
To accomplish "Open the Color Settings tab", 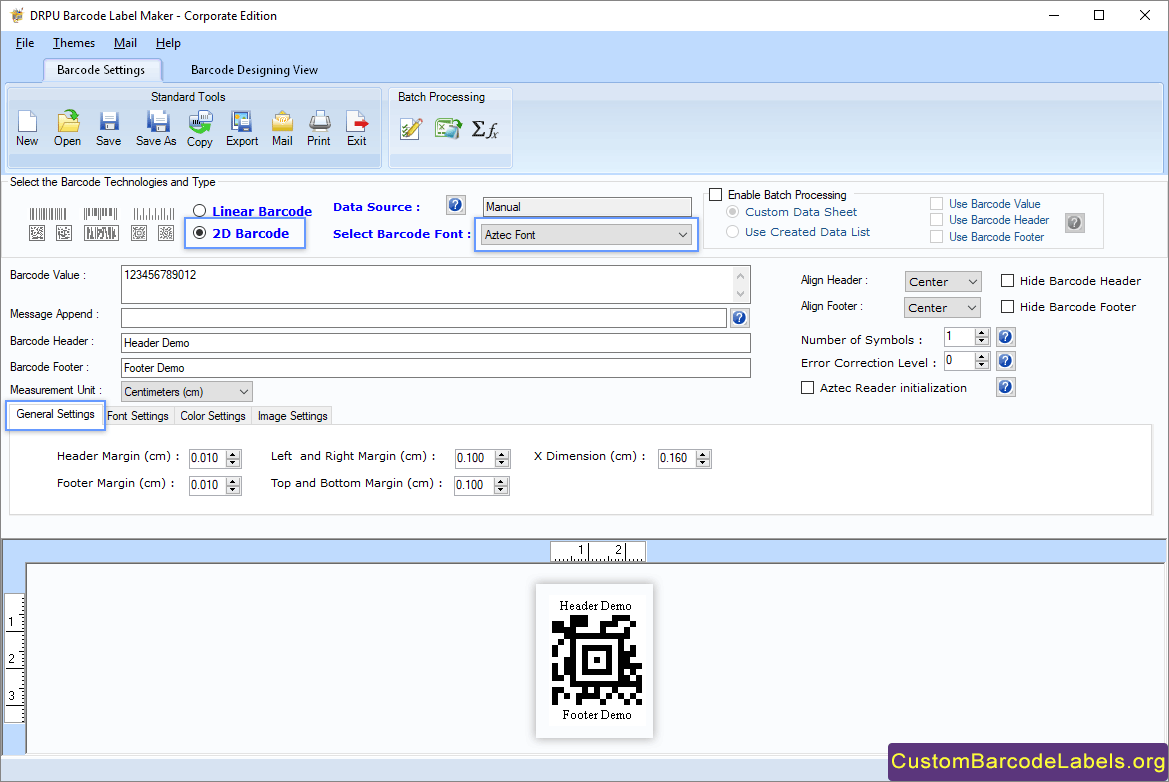I will coord(213,416).
